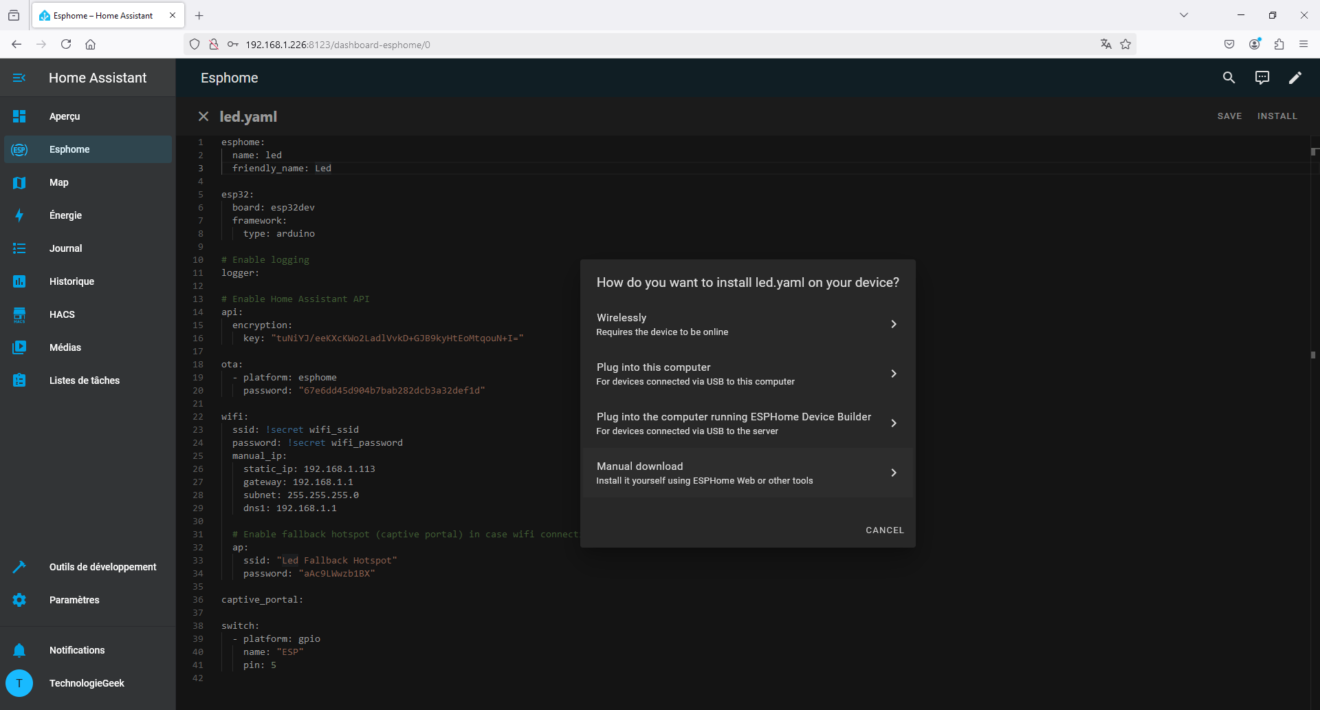Save the led.yaml configuration
Viewport: 1320px width, 710px height.
point(1229,115)
